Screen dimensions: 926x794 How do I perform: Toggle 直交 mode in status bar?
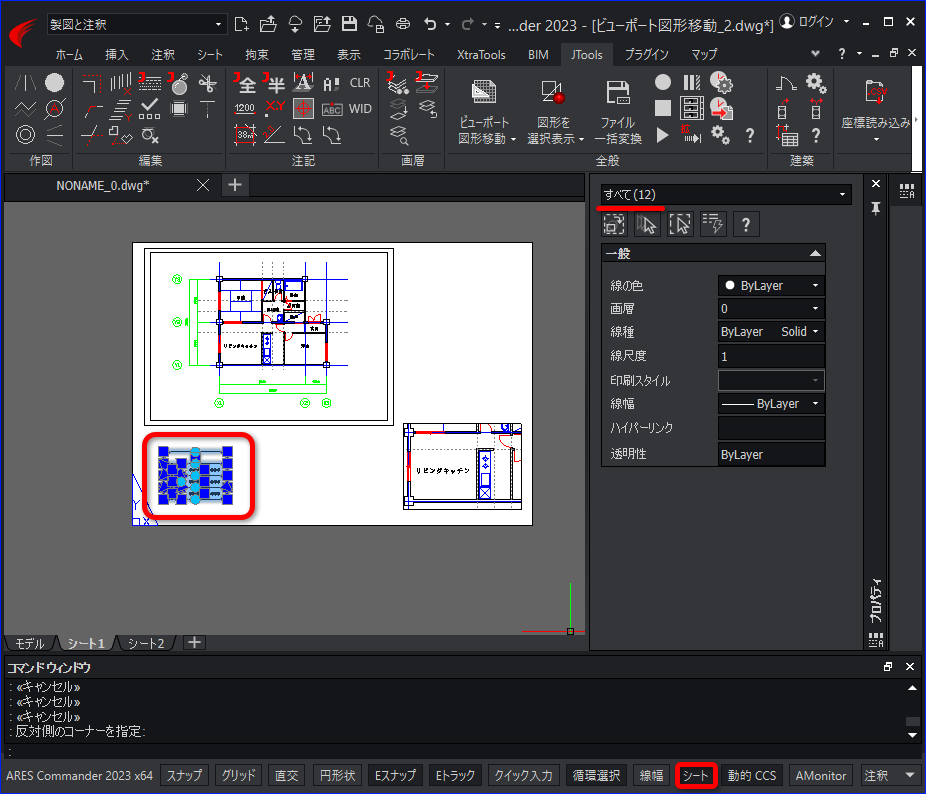287,775
